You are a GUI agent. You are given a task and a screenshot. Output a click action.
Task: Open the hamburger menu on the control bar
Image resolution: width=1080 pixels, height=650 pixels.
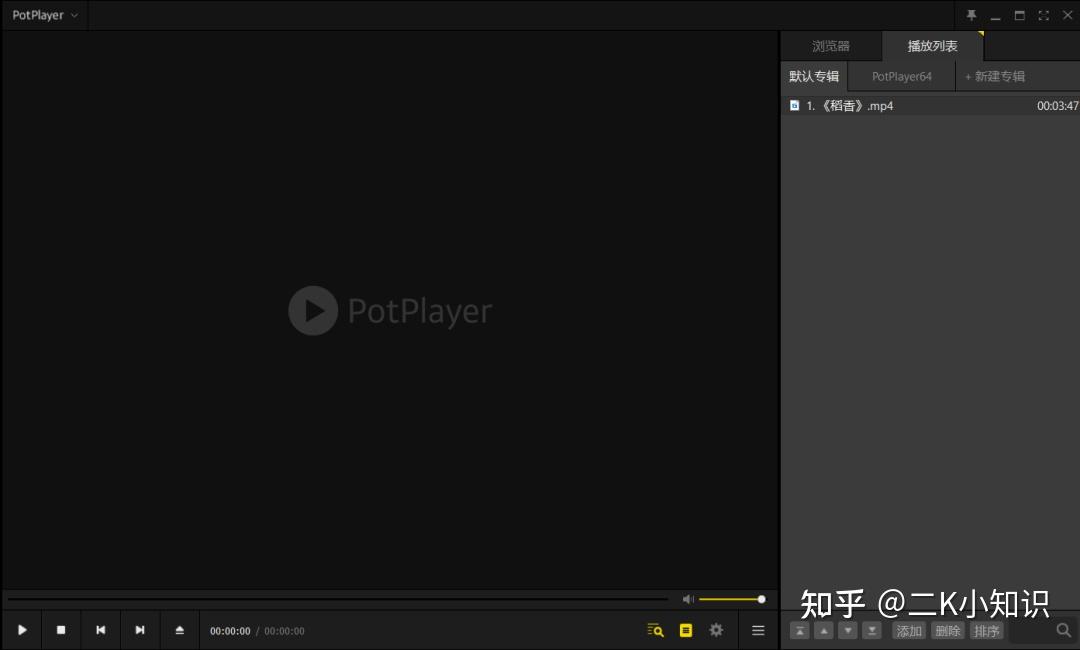pos(757,630)
